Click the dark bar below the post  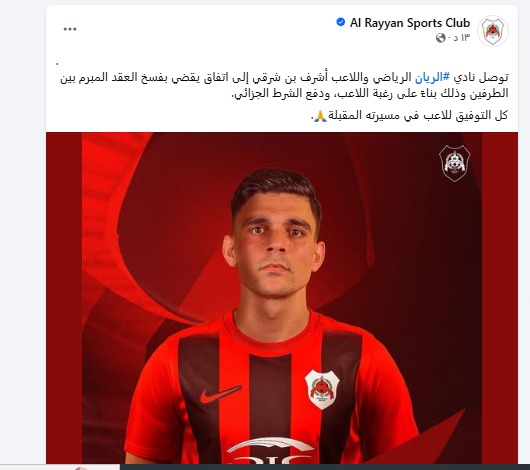pos(324,467)
